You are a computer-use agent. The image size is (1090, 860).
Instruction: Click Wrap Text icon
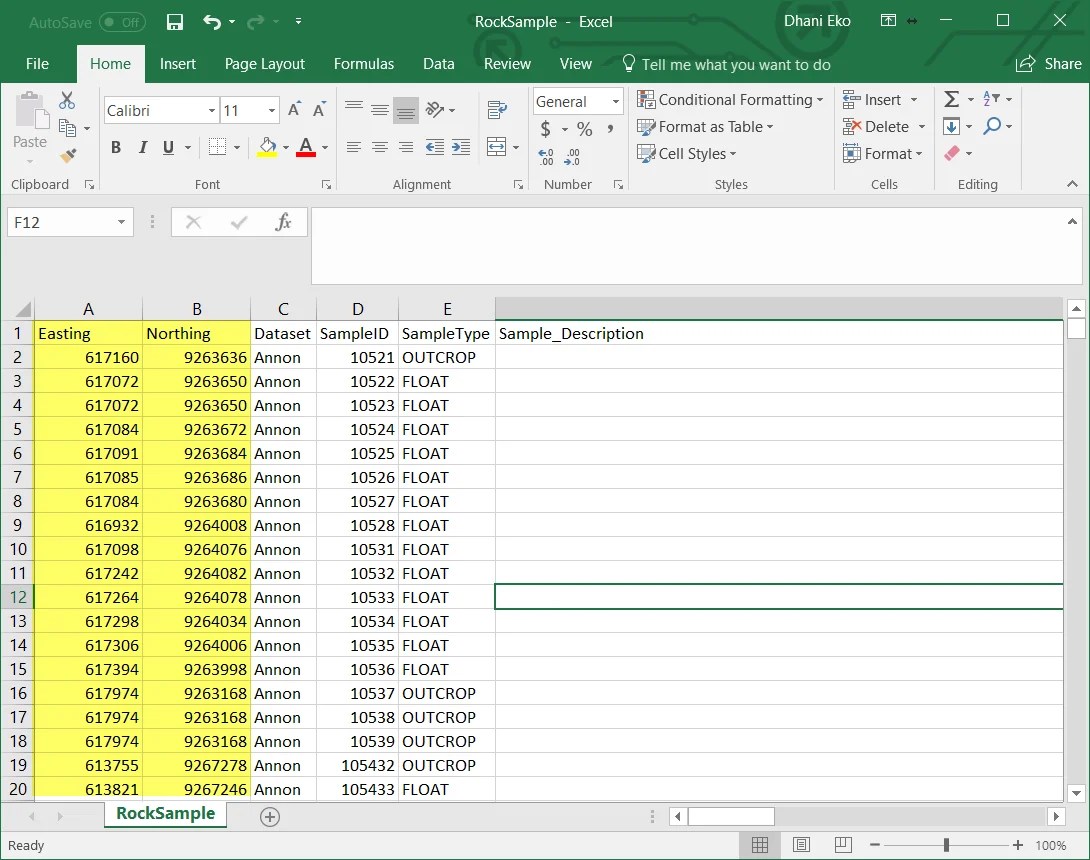click(497, 109)
